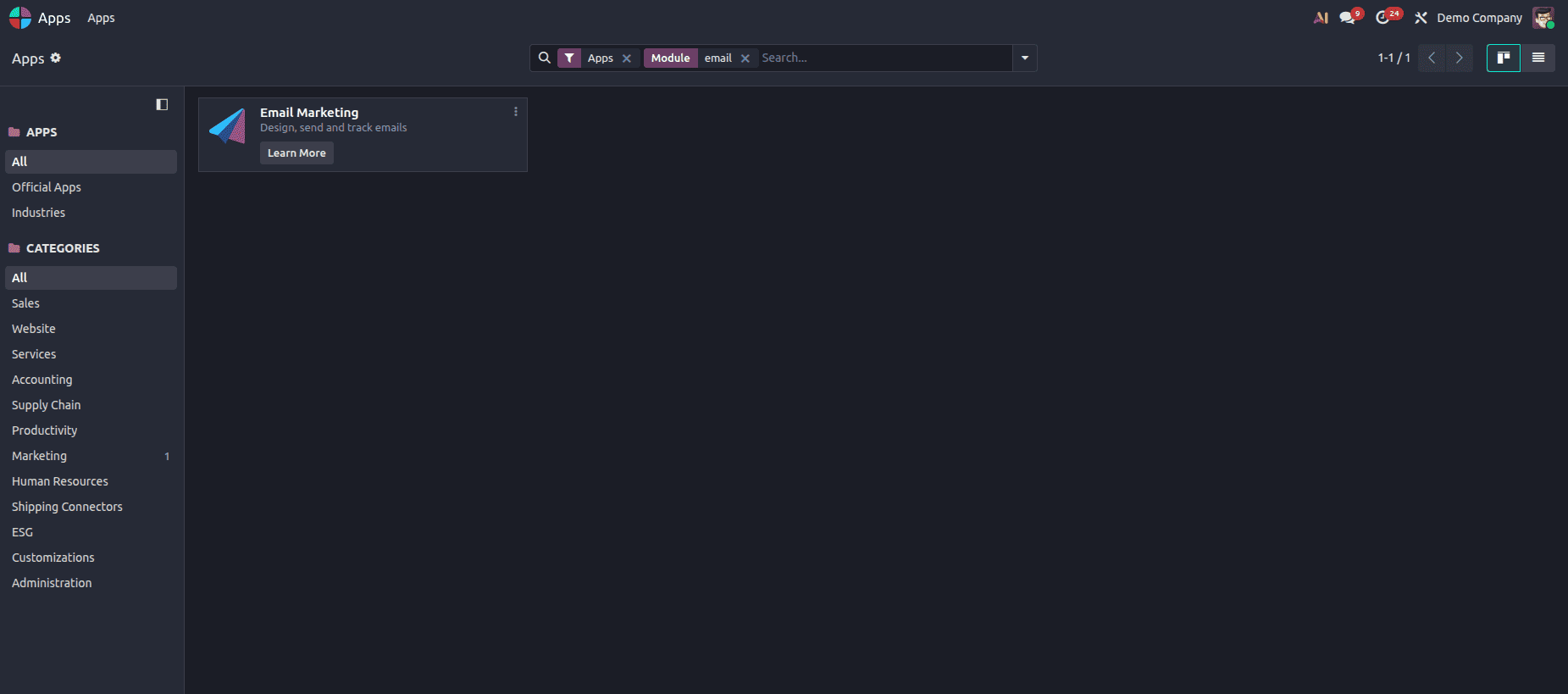Select the Website category
Screen dimensions: 1568x694
coord(91,329)
